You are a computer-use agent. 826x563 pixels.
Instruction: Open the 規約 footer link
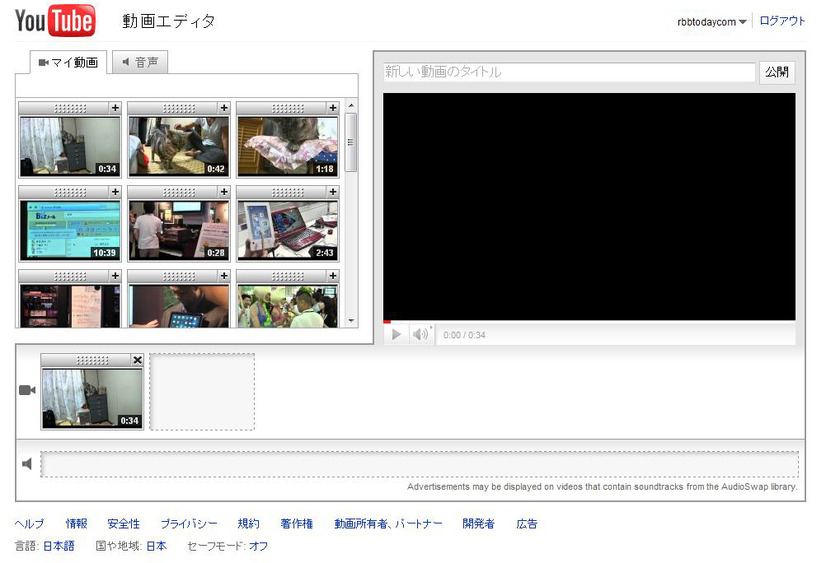point(248,524)
